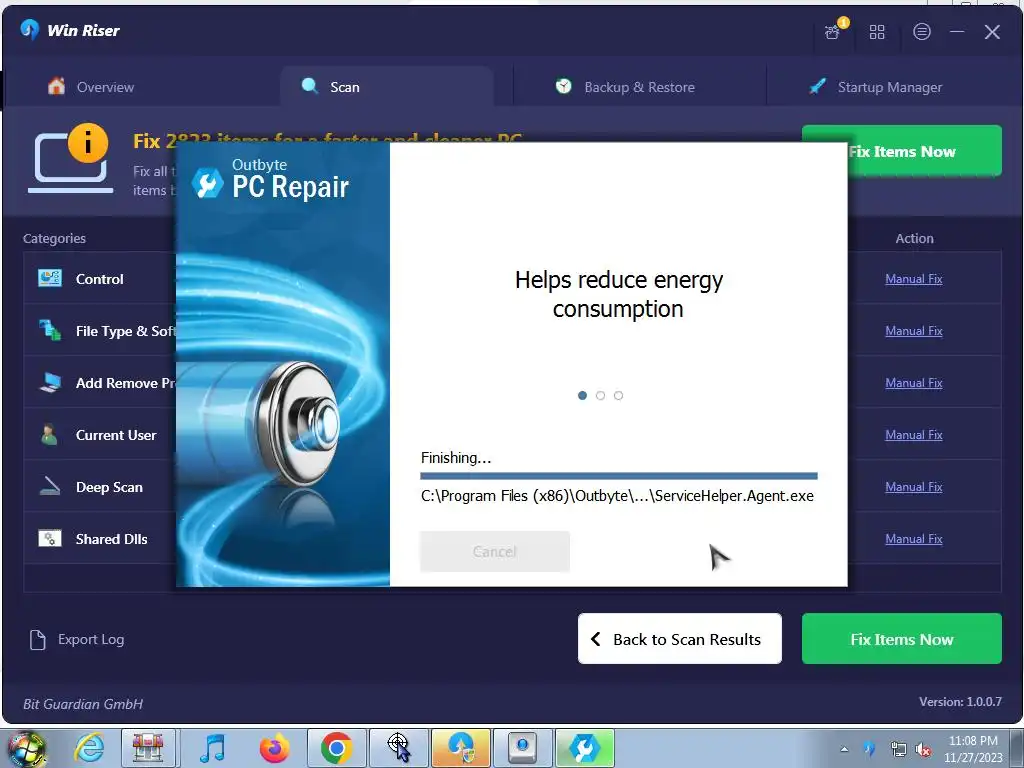Launch Internet Explorer from taskbar

(89, 748)
